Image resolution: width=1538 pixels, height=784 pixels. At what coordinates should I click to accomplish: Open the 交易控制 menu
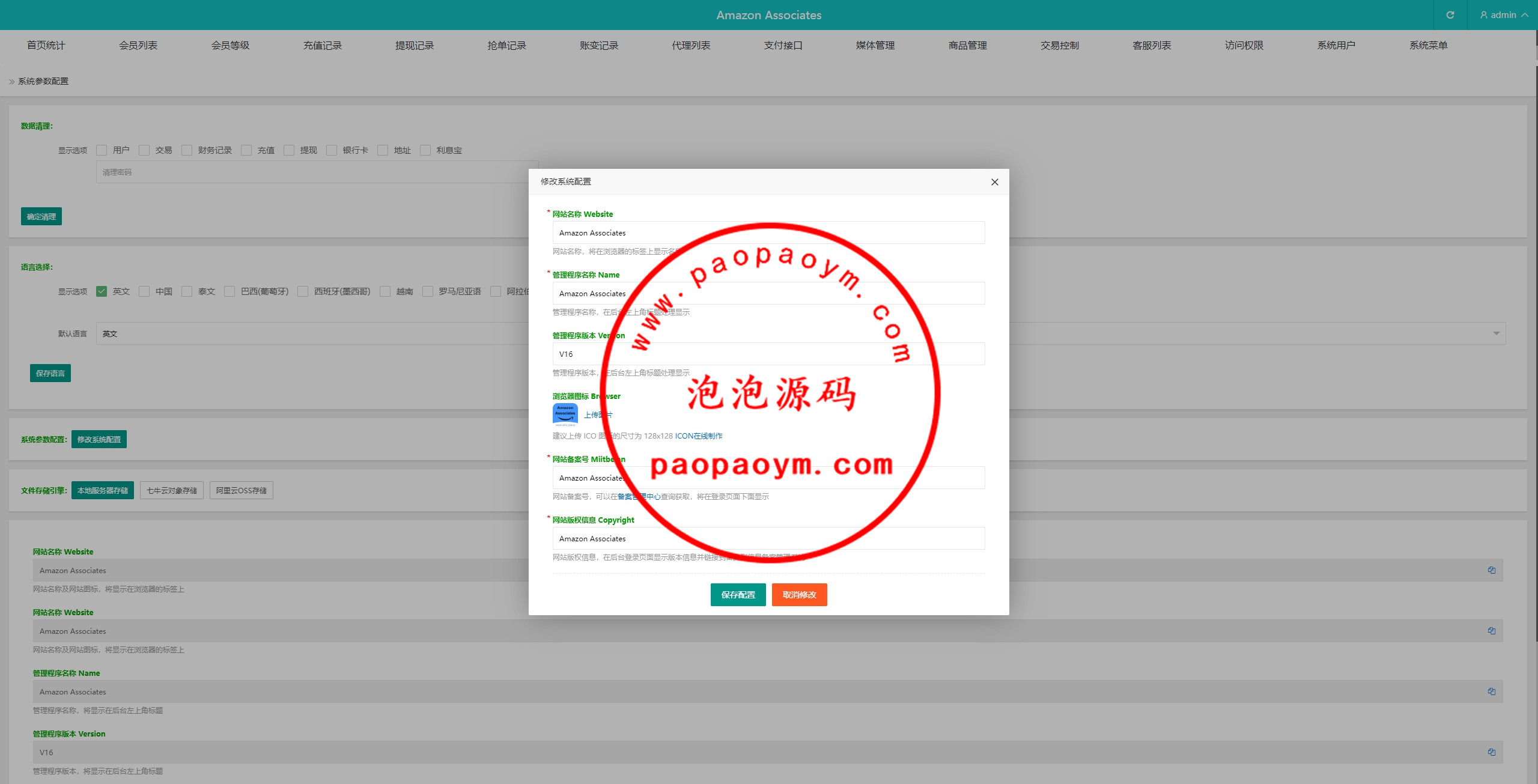pos(1060,46)
